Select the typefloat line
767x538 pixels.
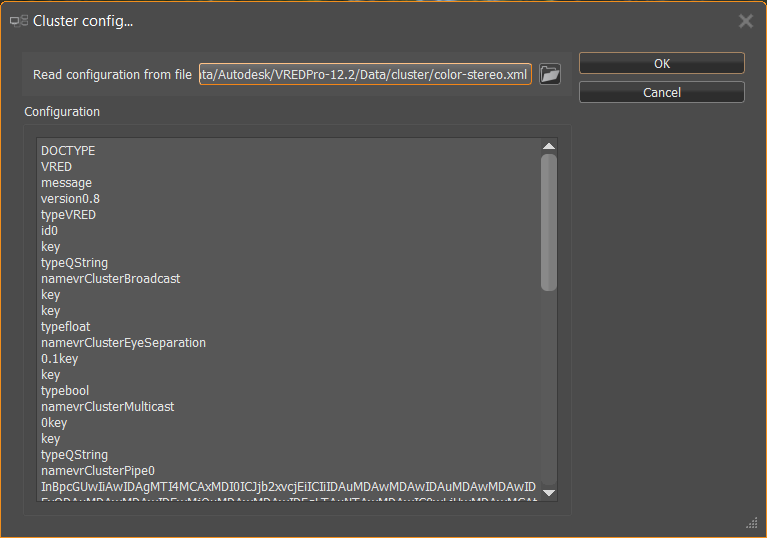66,327
